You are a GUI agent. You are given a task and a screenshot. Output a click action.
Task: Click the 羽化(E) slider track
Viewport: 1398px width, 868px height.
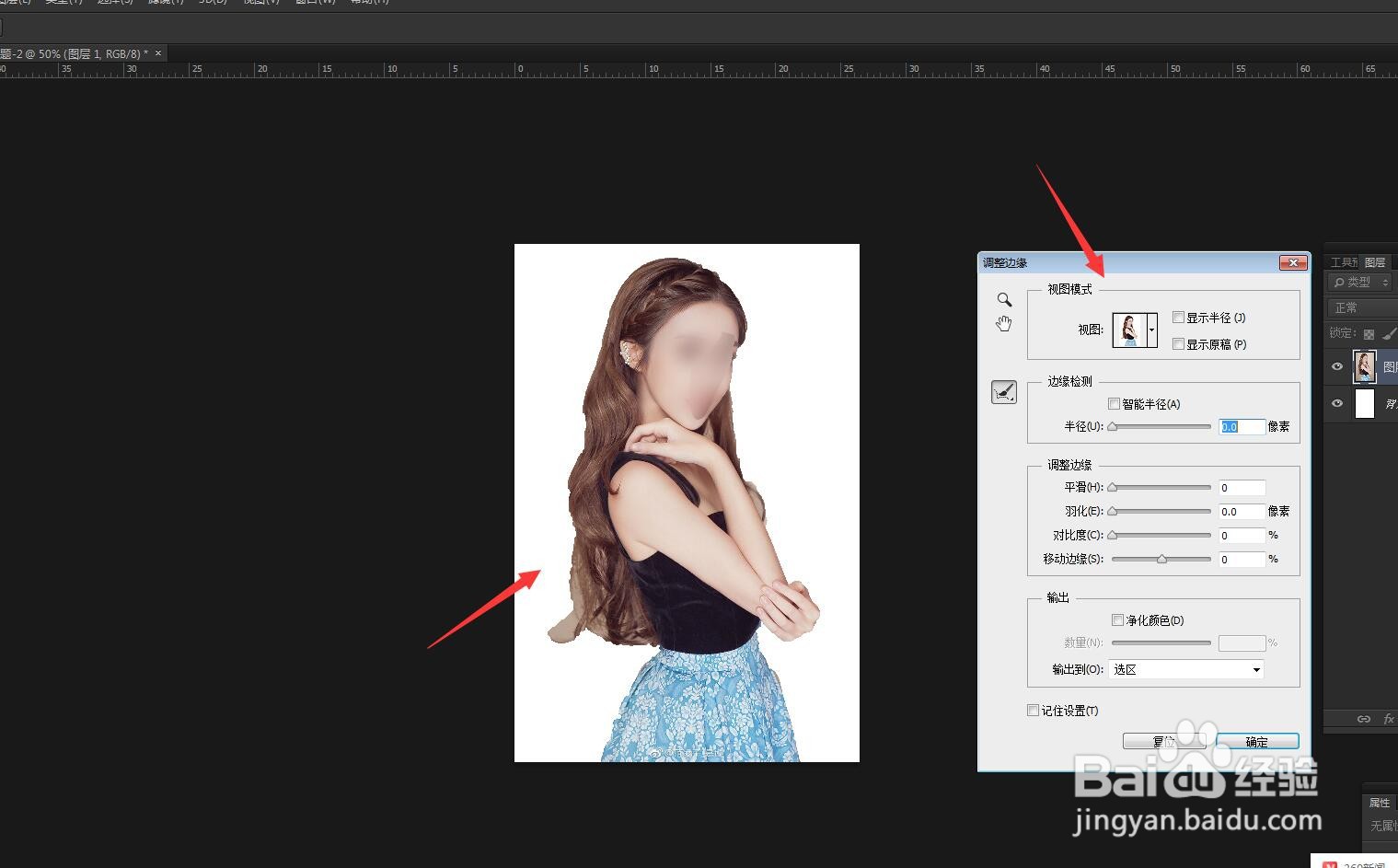click(1161, 512)
